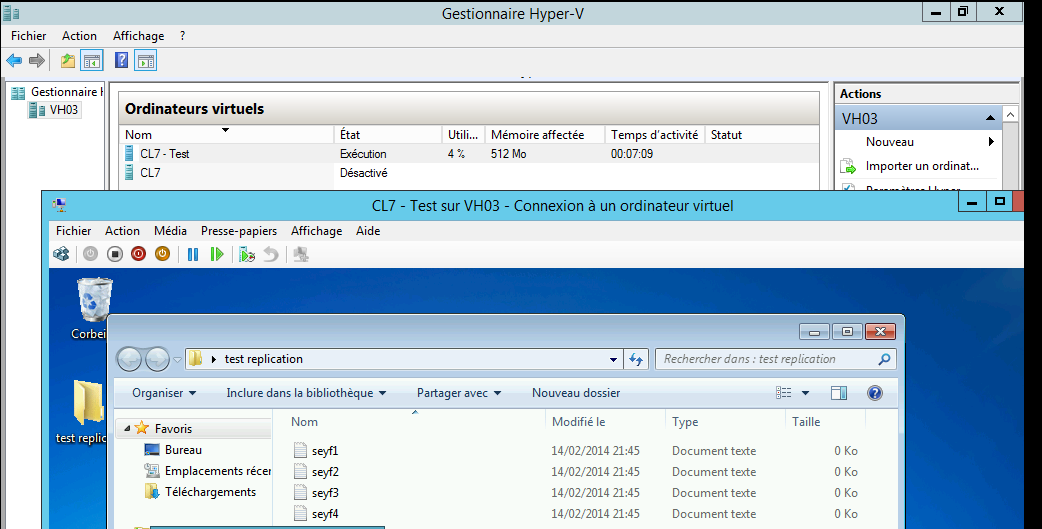Click the back arrow in Hyper-V Manager toolbar
The height and width of the screenshot is (529, 1042).
14,60
